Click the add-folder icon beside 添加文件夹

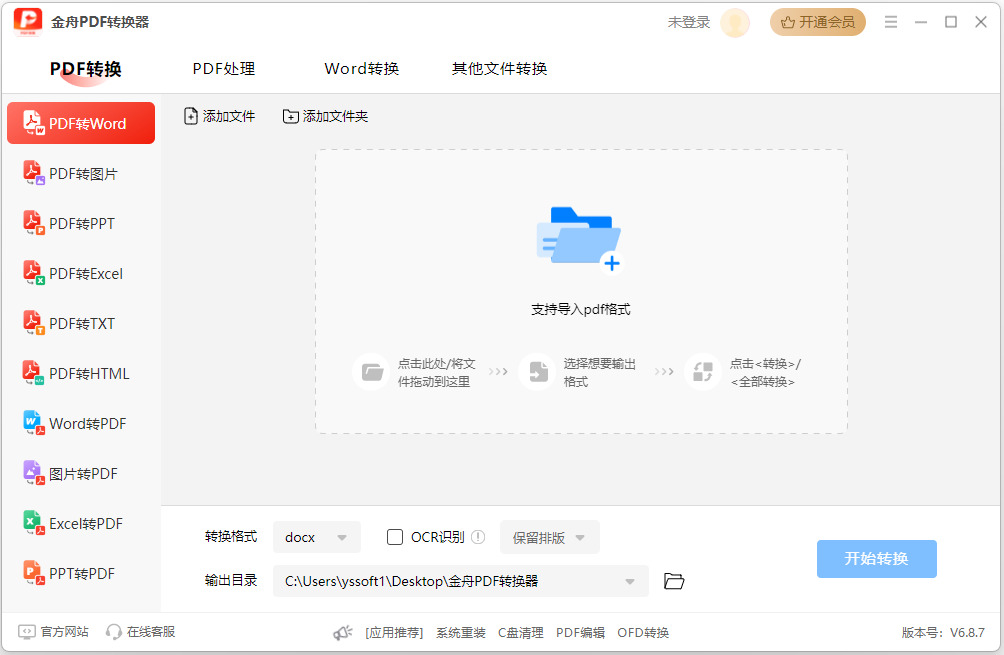(x=291, y=117)
